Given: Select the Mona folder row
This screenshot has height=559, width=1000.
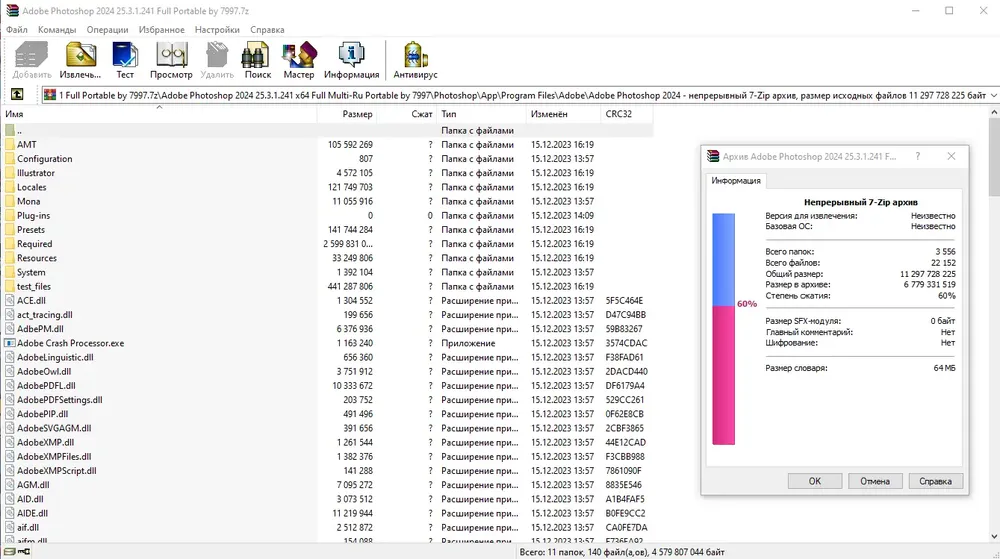Looking at the screenshot, I should point(328,201).
